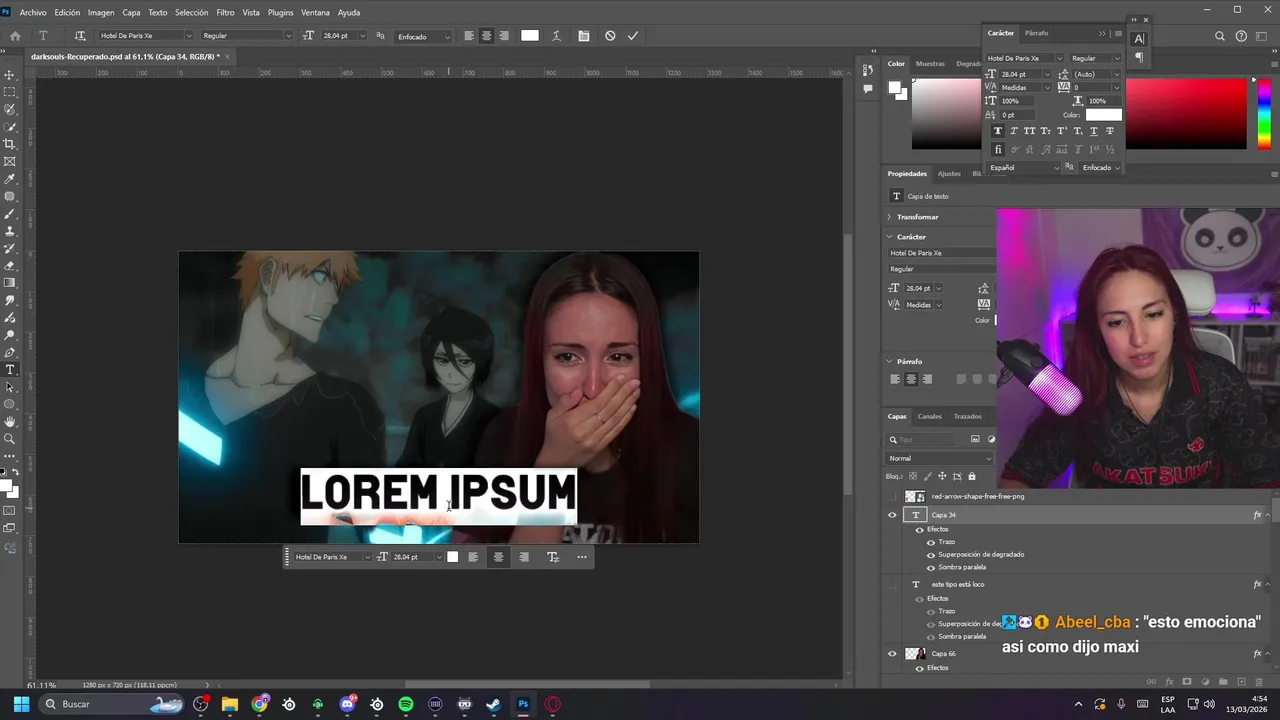
Task: Click the font size field in options bar
Action: pyautogui.click(x=337, y=36)
